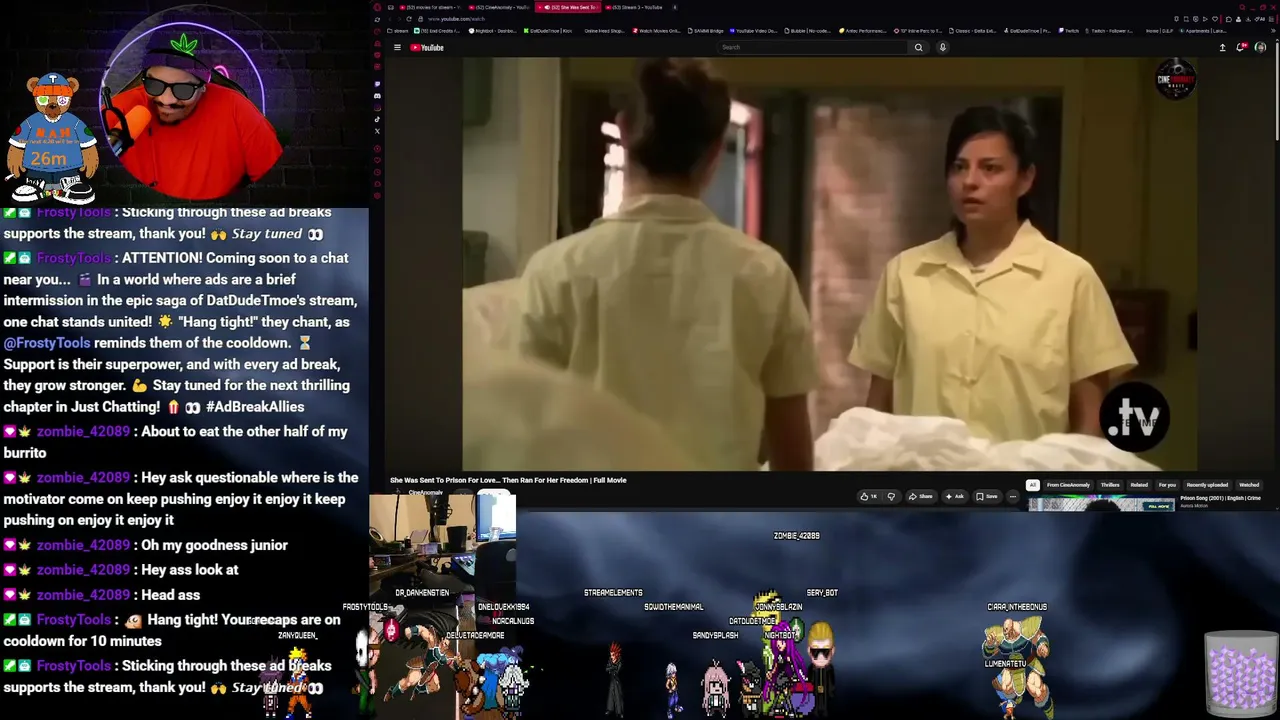Image resolution: width=1280 pixels, height=720 pixels.
Task: Select the 'For you' filter chip
Action: coord(1167,485)
